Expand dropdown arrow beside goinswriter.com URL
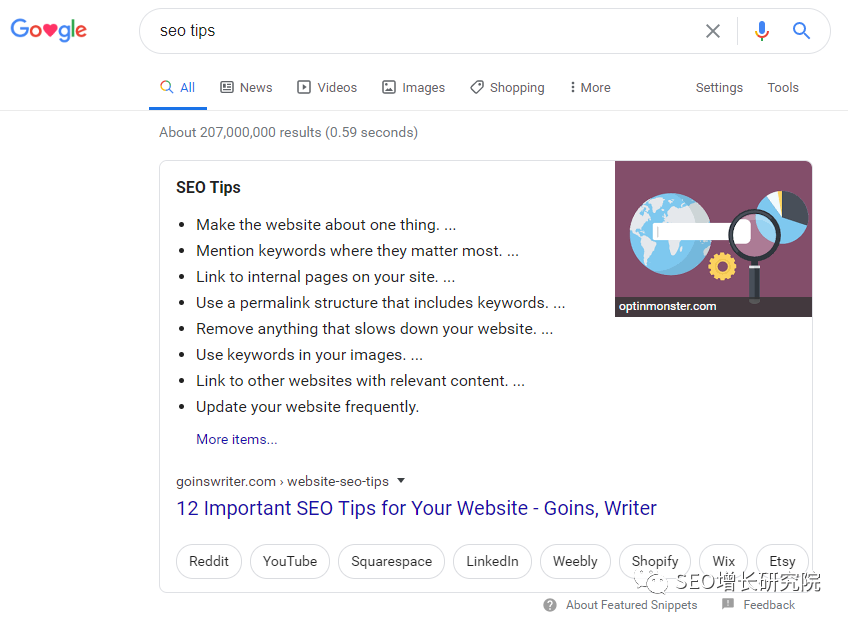The image size is (848, 619). click(x=401, y=481)
